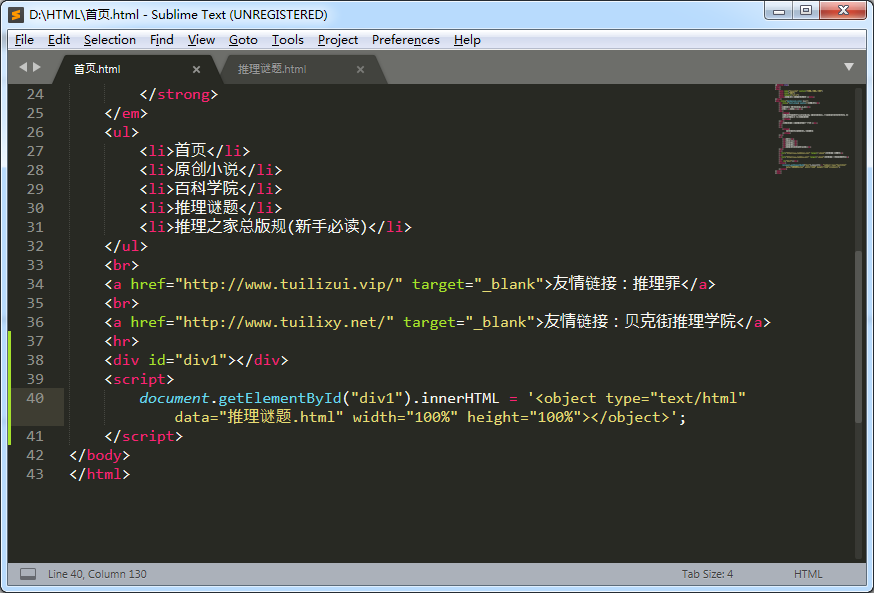This screenshot has height=593, width=874.
Task: Click the div id="div1" line
Action: (x=196, y=361)
